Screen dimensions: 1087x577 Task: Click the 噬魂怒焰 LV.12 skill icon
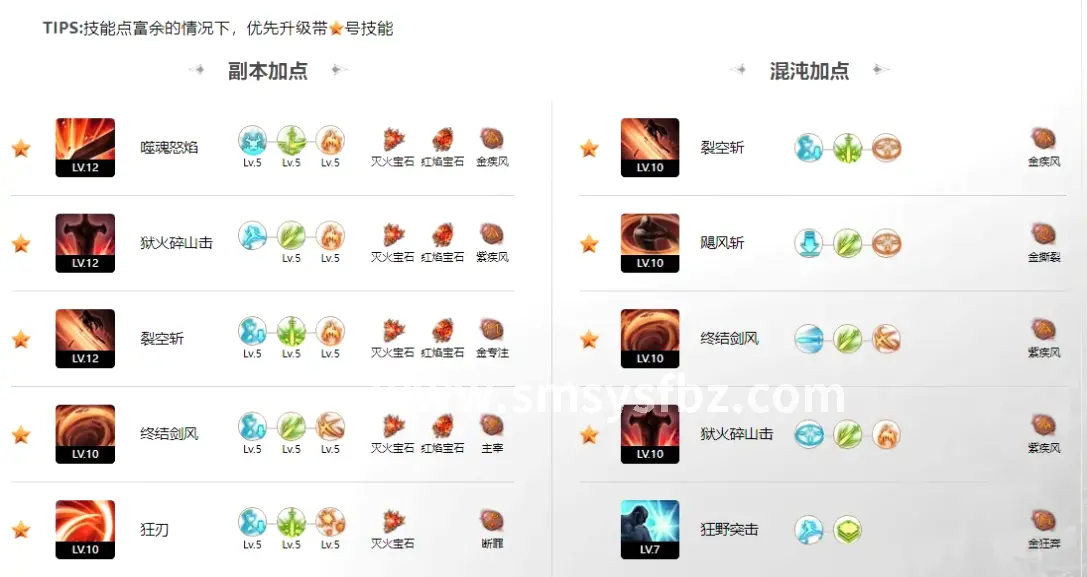point(85,148)
